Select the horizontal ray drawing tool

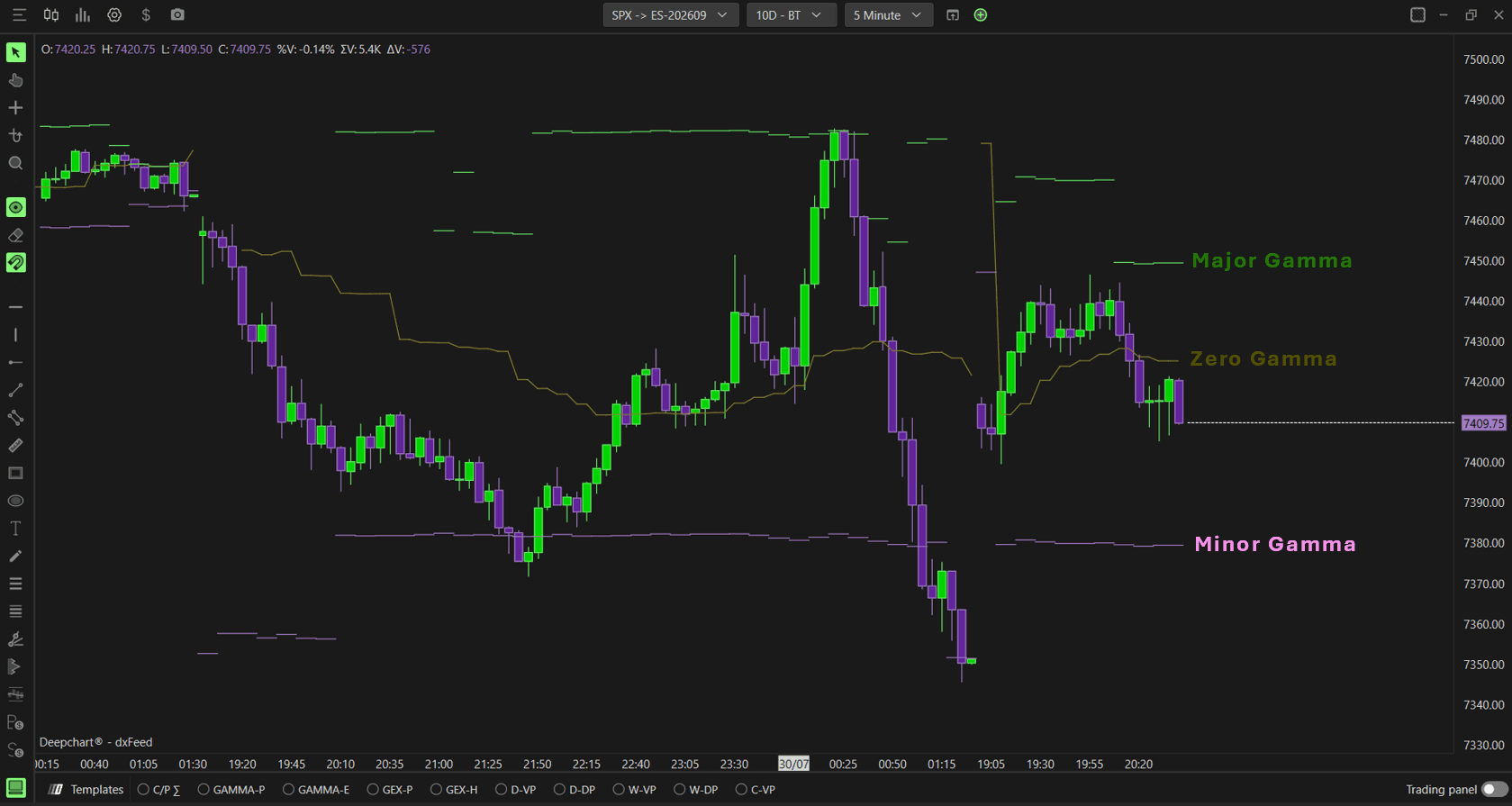15,363
